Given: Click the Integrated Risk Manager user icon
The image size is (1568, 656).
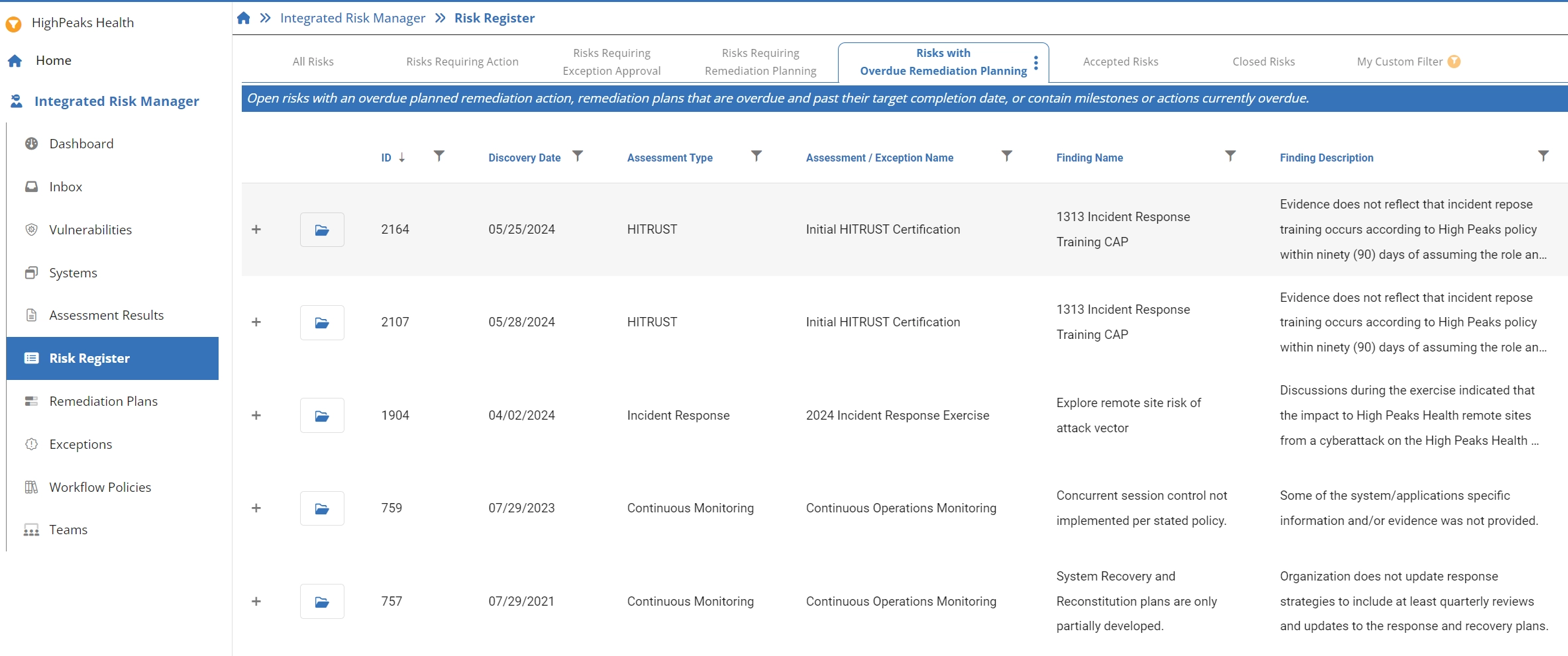Looking at the screenshot, I should [x=17, y=101].
